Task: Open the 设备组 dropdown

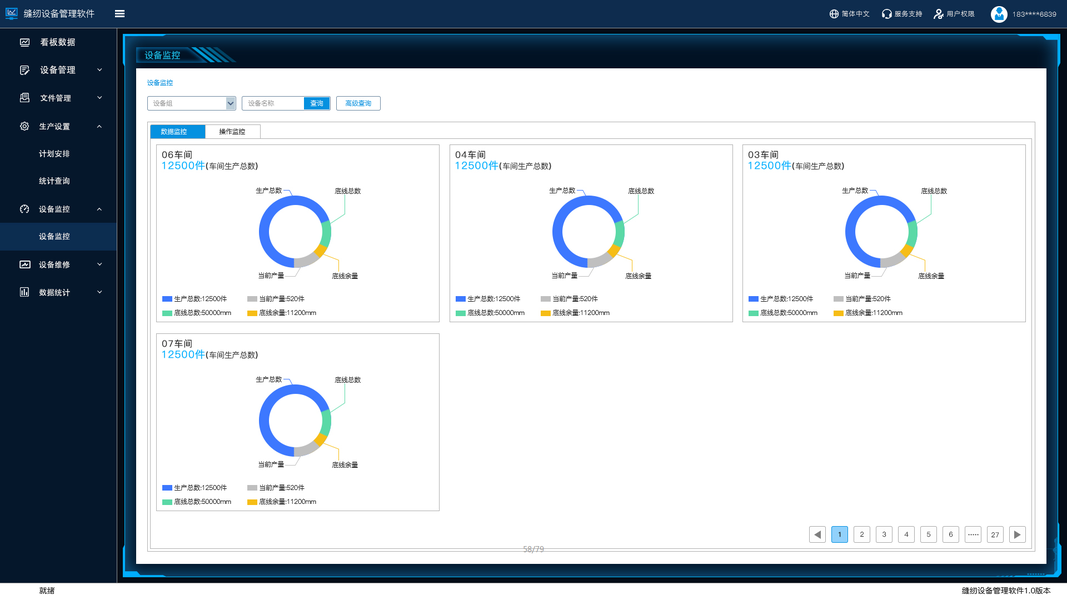Action: click(x=192, y=103)
